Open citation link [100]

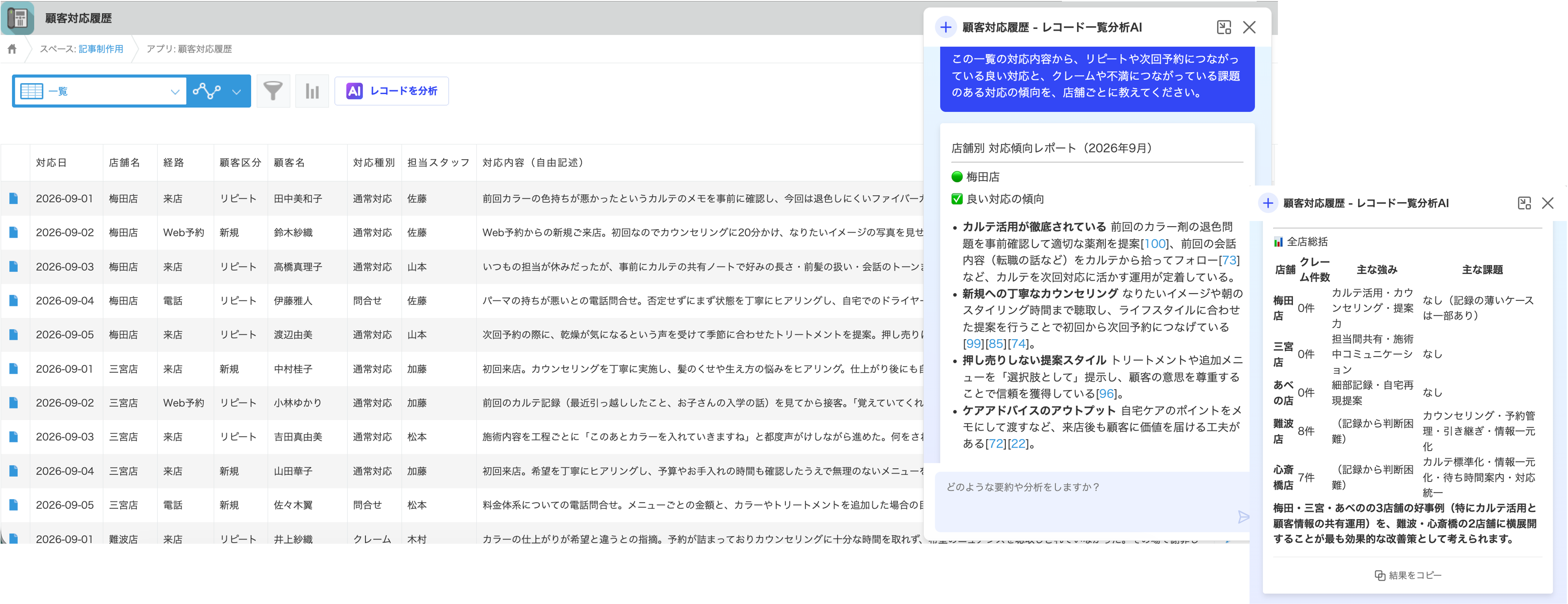(1155, 244)
